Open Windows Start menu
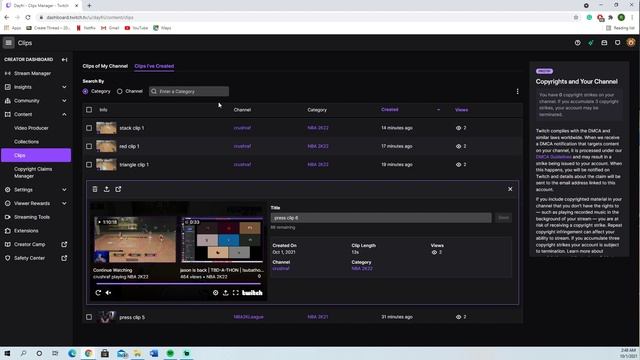The width and height of the screenshot is (640, 360). pos(7,353)
